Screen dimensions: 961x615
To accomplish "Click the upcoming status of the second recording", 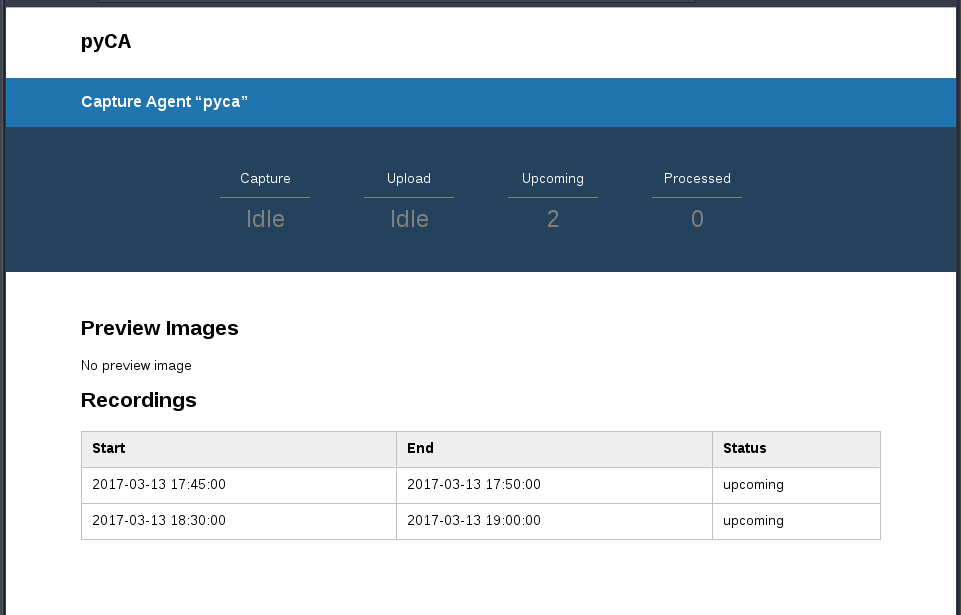I will 753,521.
